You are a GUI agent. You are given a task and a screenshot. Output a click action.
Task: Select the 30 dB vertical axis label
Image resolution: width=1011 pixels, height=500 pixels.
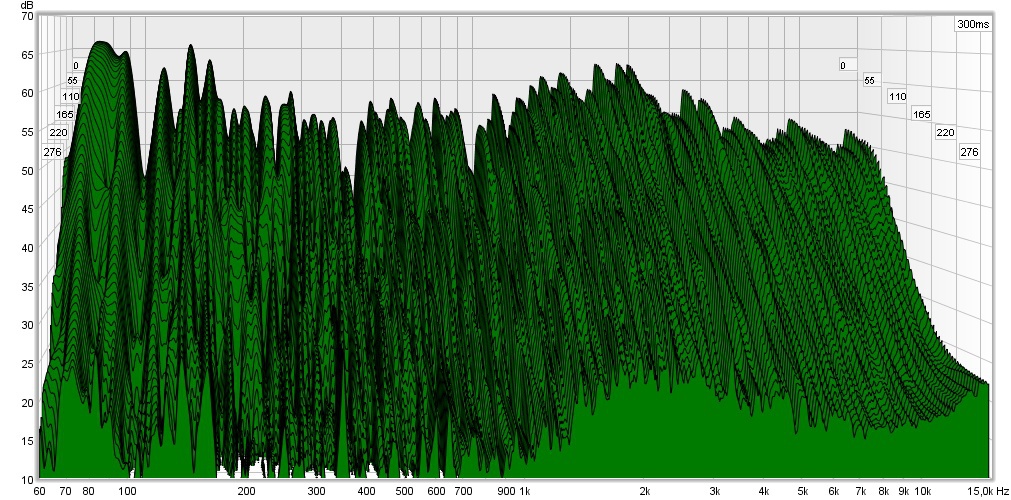tap(27, 325)
